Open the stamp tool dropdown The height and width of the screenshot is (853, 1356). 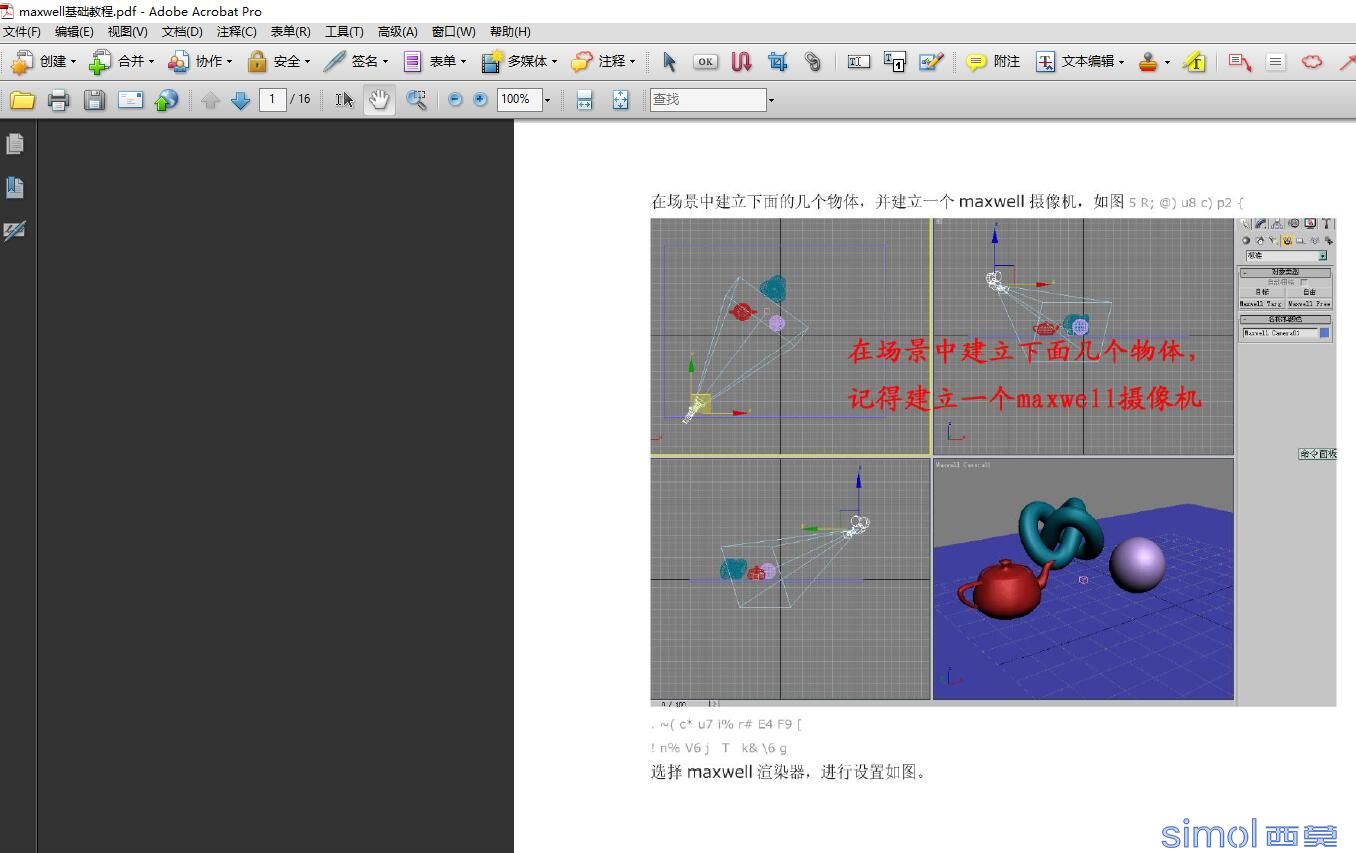click(1167, 62)
